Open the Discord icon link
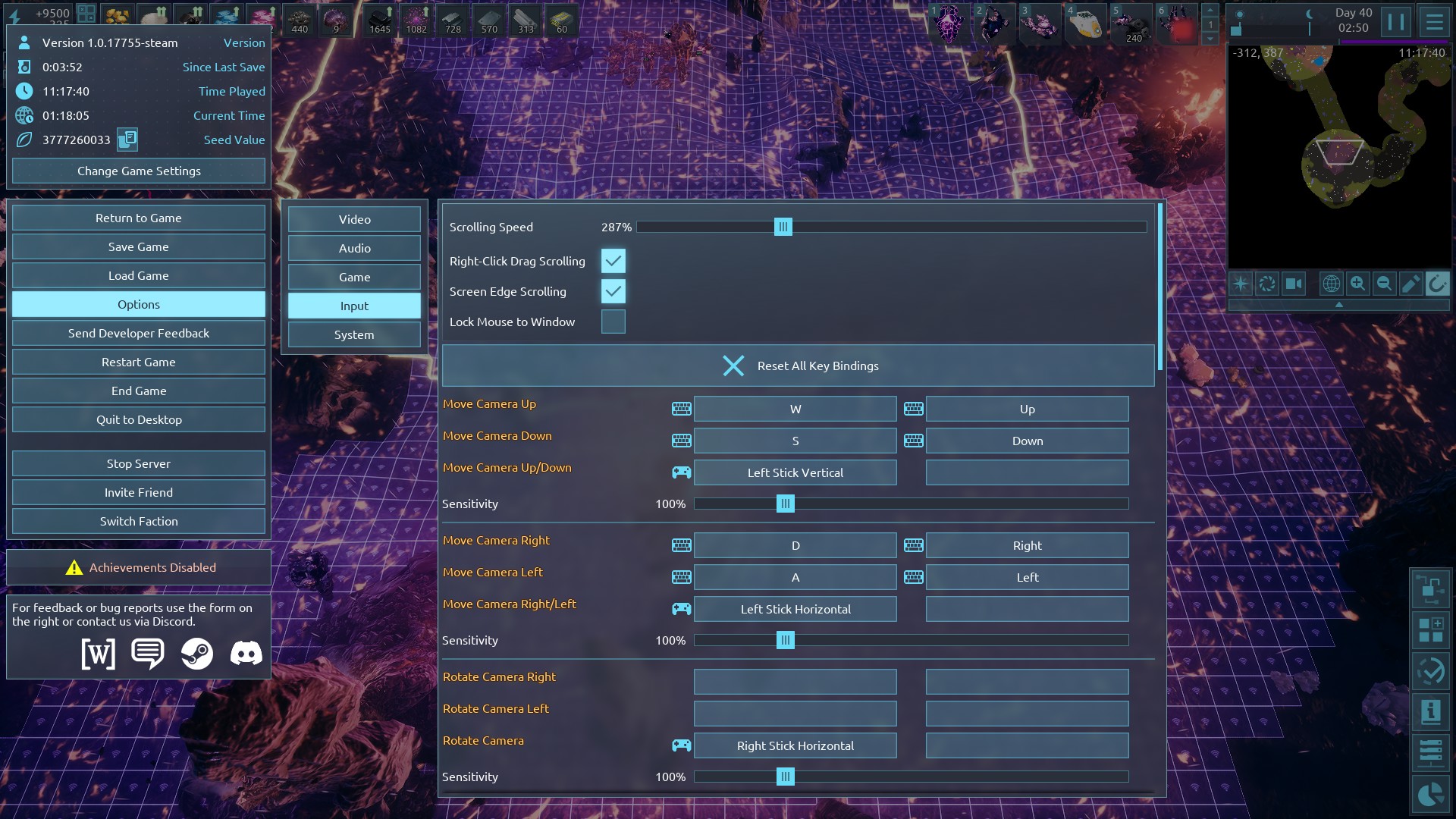The width and height of the screenshot is (1456, 819). [x=246, y=653]
